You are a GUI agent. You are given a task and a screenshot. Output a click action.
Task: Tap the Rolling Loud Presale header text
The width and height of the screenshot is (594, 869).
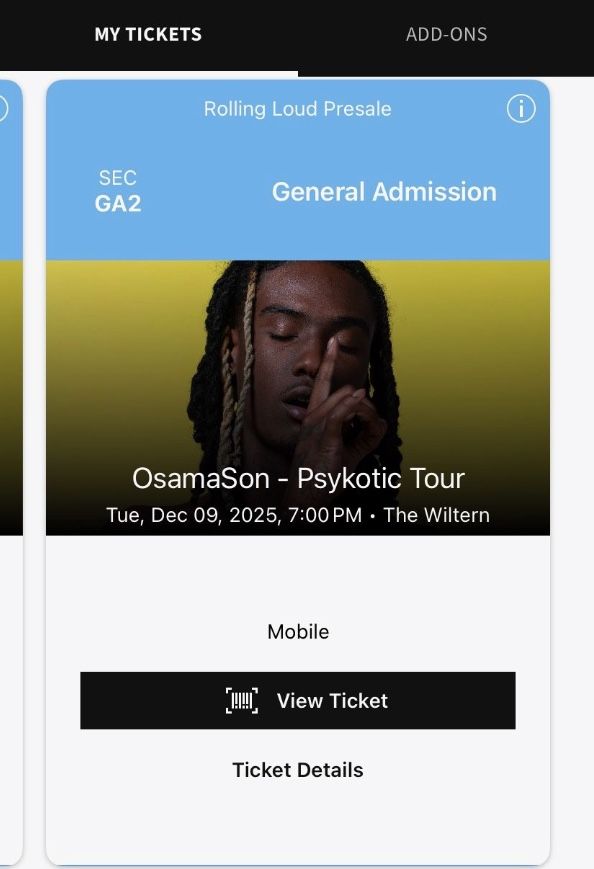tap(298, 109)
